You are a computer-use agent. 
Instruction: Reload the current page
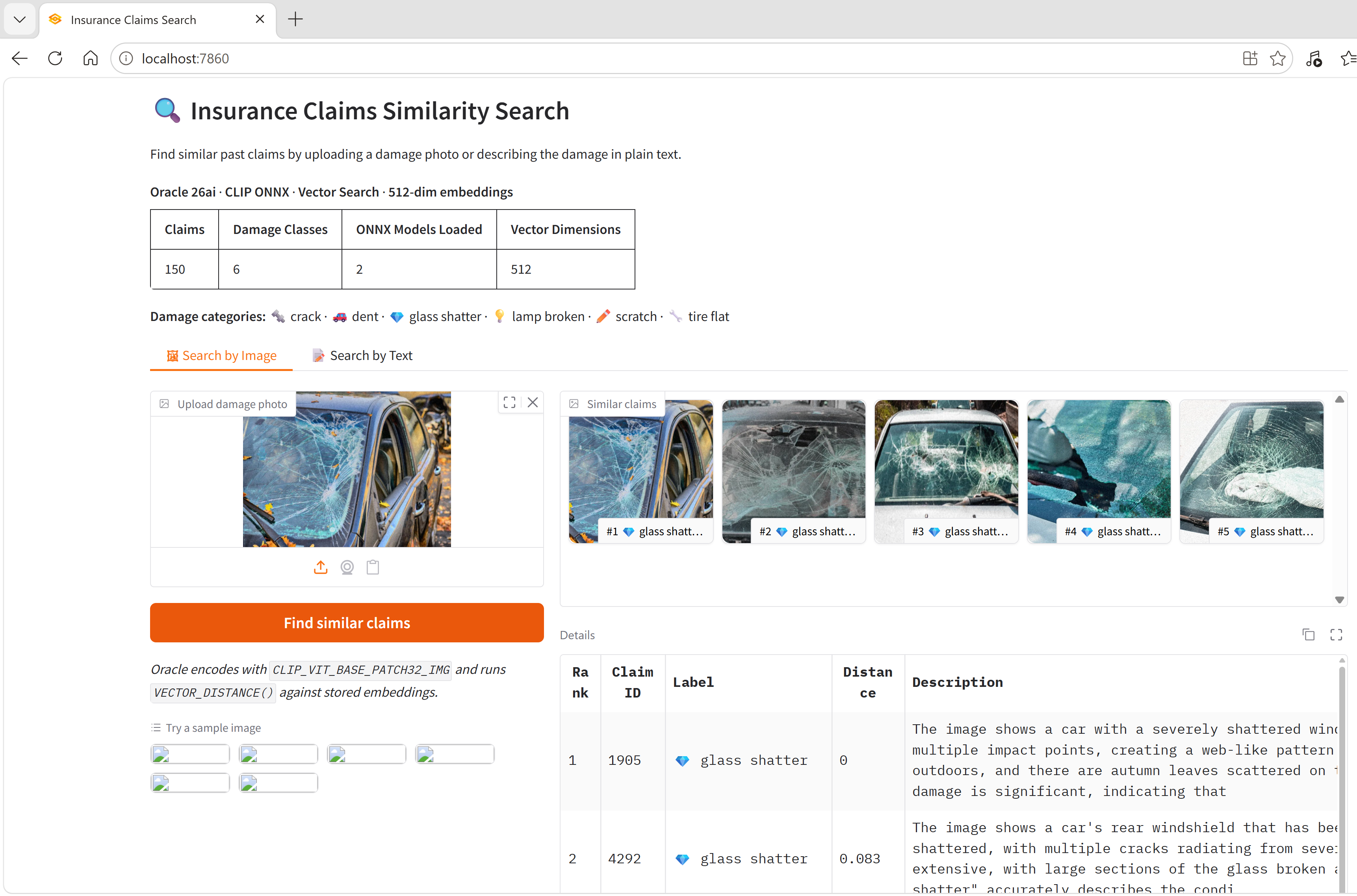point(55,58)
